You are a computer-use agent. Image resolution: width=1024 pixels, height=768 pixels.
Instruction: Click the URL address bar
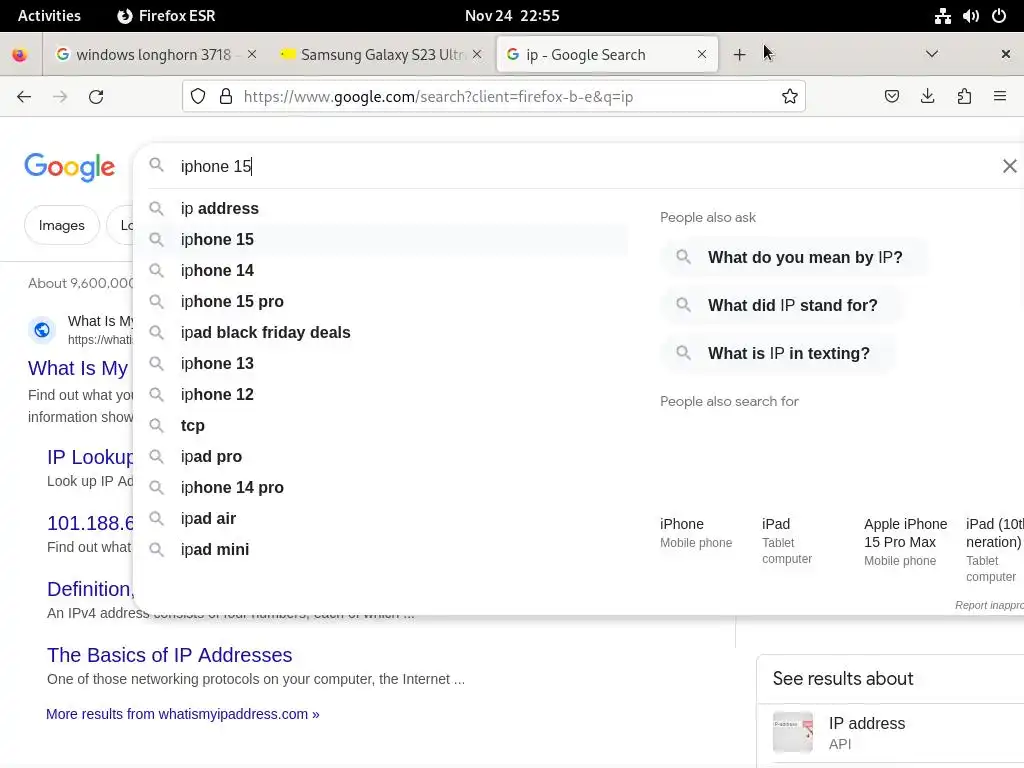(x=494, y=97)
